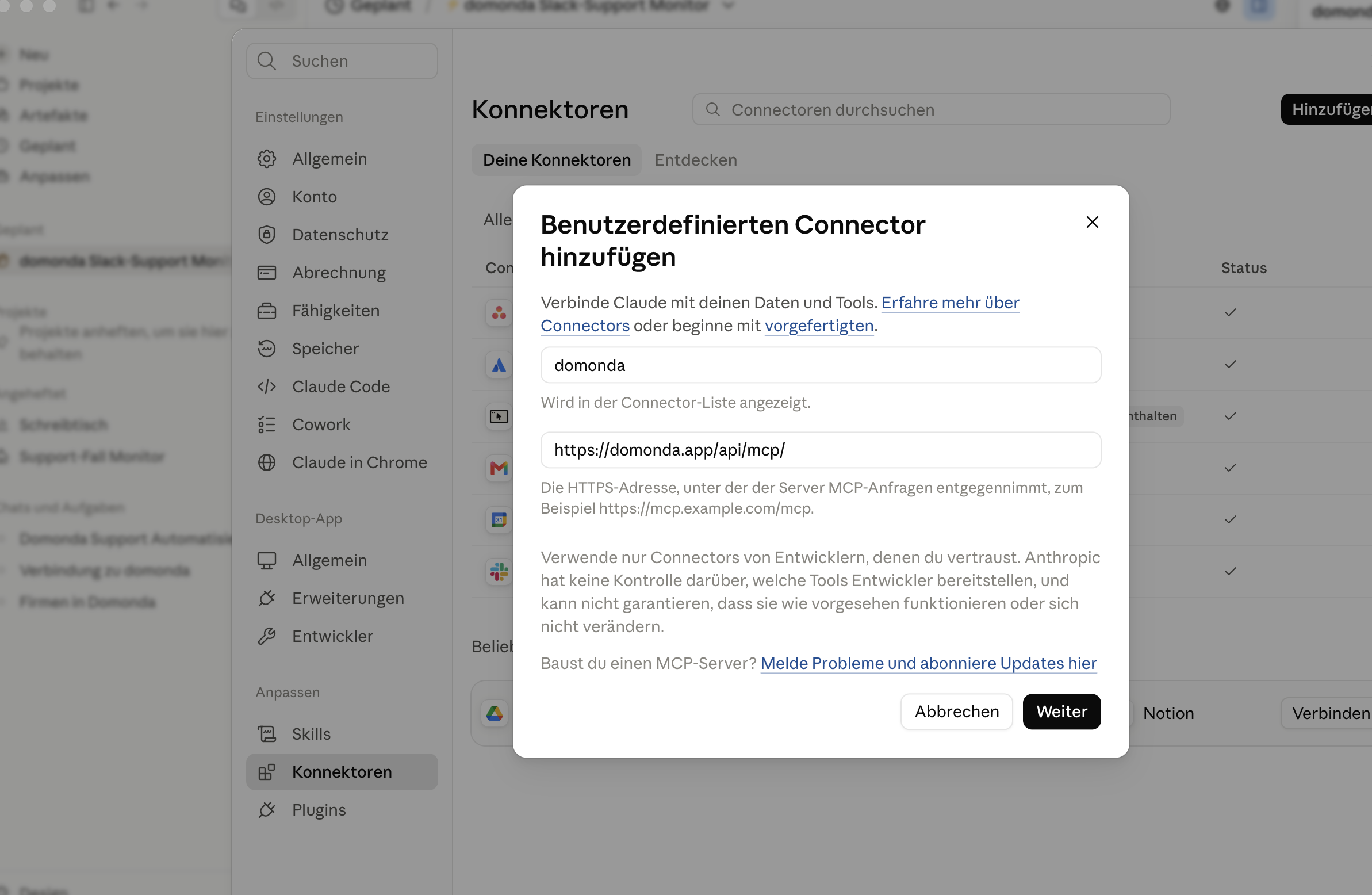Switch to the Entdecken tab
1372x895 pixels.
pos(695,160)
